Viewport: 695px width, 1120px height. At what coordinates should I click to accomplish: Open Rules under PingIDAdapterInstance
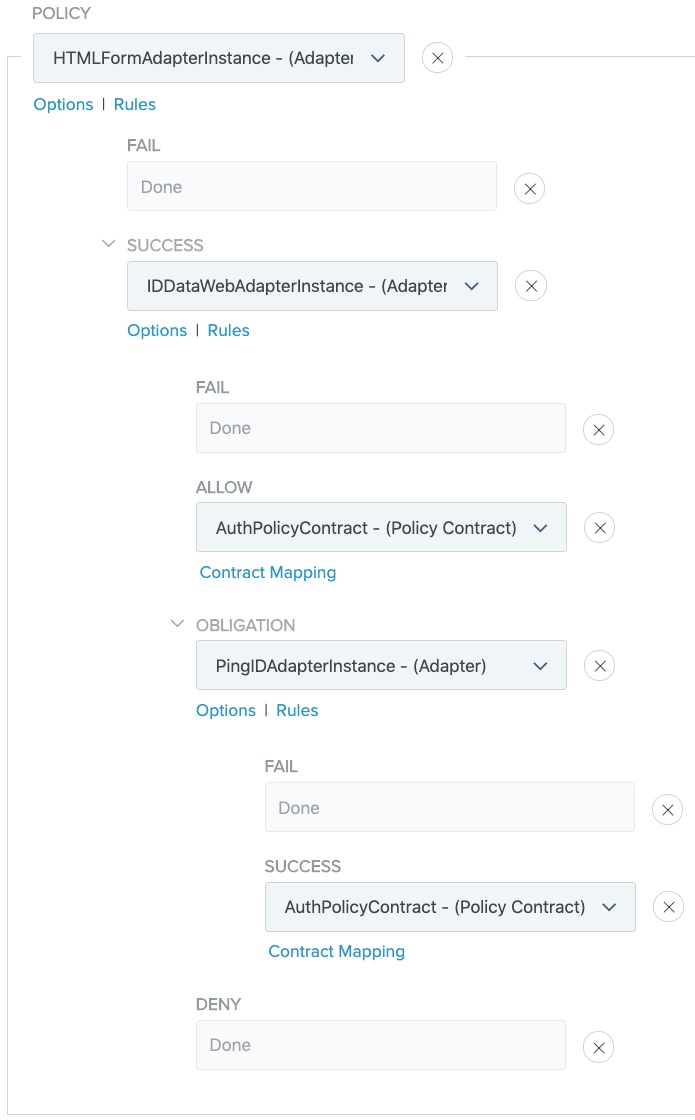[x=297, y=710]
